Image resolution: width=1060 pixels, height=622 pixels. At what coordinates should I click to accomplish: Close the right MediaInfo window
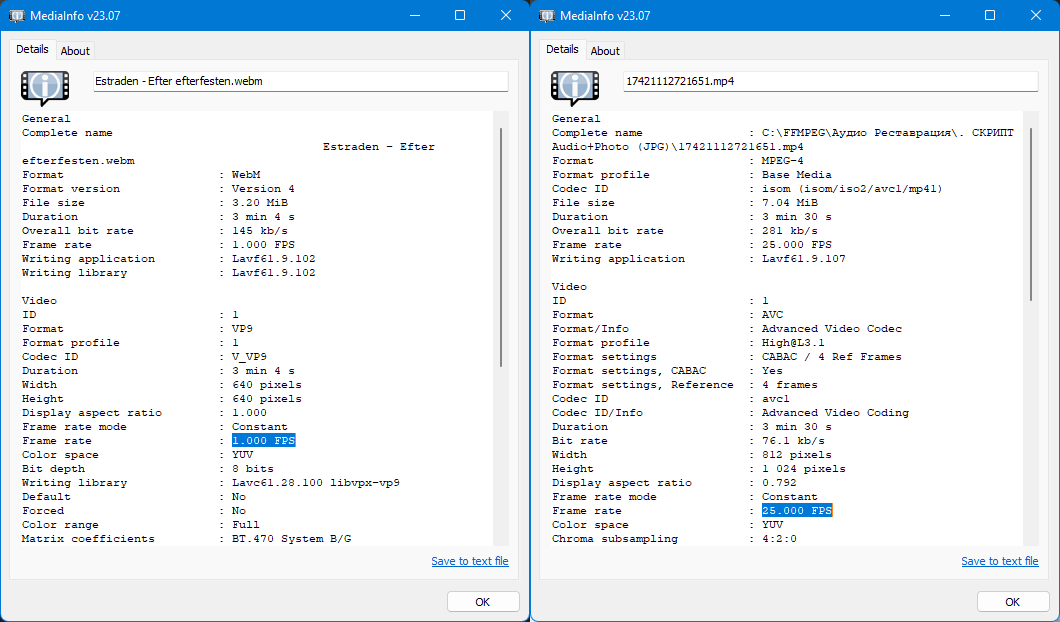tap(1036, 16)
